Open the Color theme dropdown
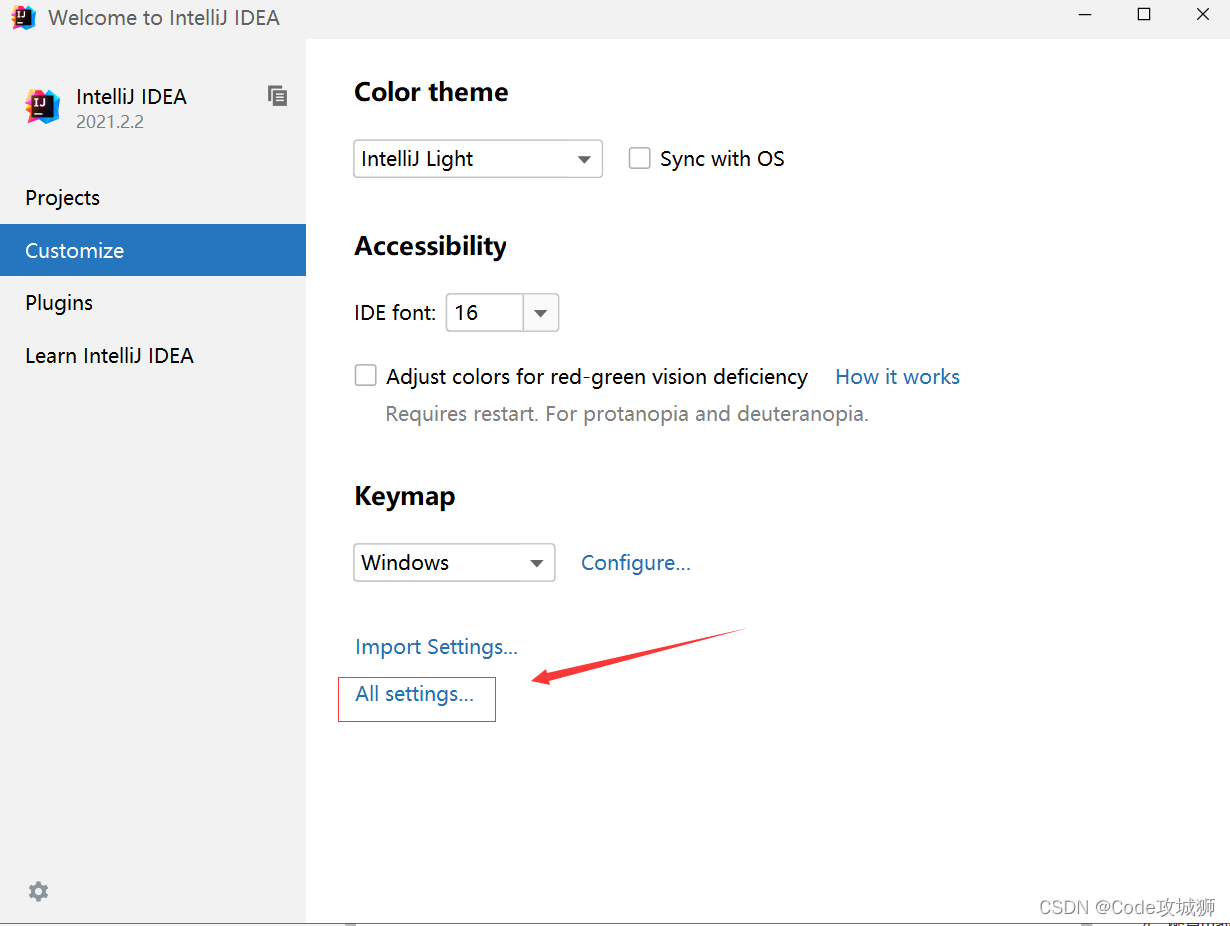The height and width of the screenshot is (926, 1230). (478, 159)
